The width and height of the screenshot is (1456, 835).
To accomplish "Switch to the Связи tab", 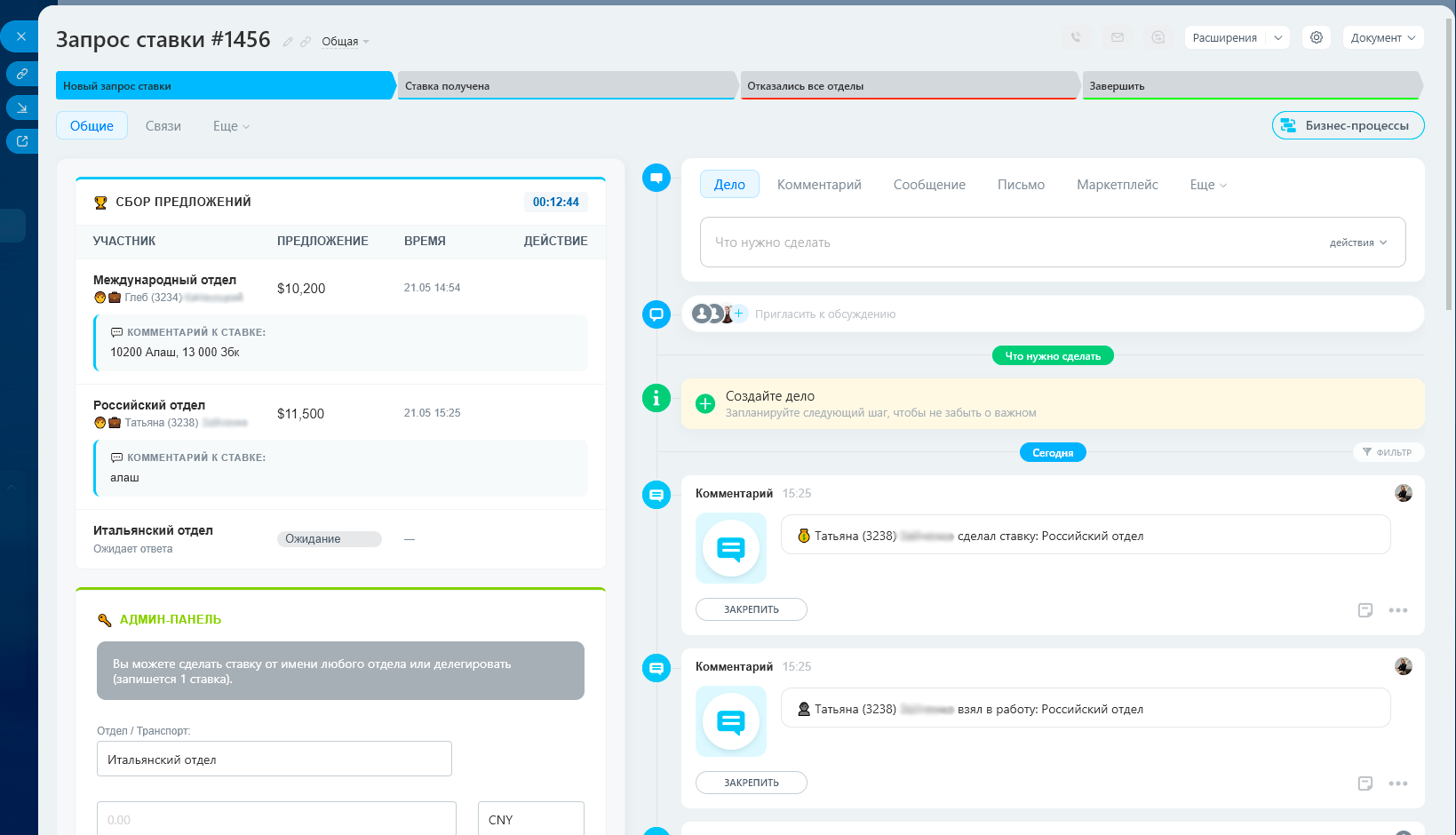I will click(x=163, y=126).
